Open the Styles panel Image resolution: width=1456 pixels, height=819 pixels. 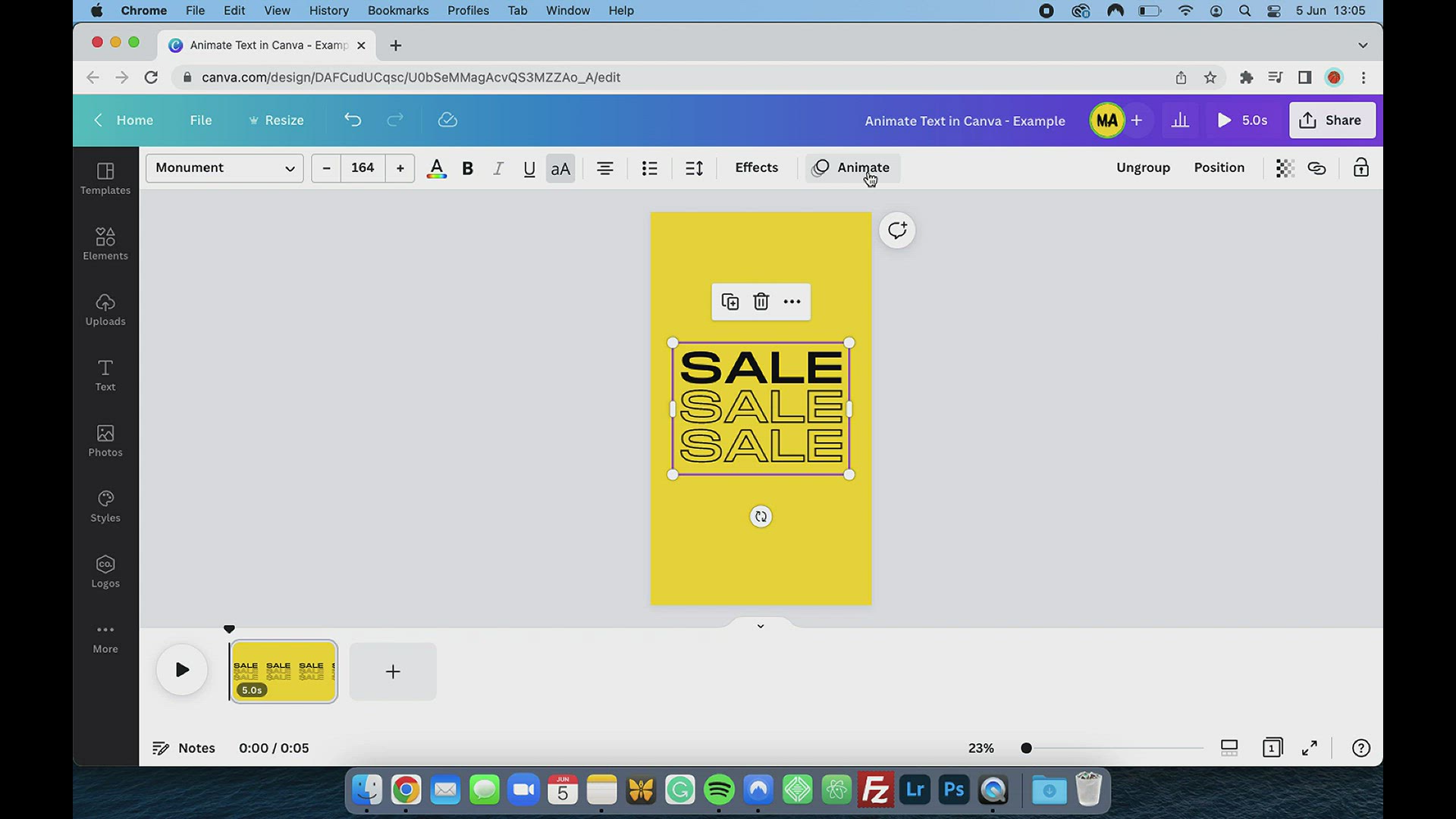(x=105, y=507)
